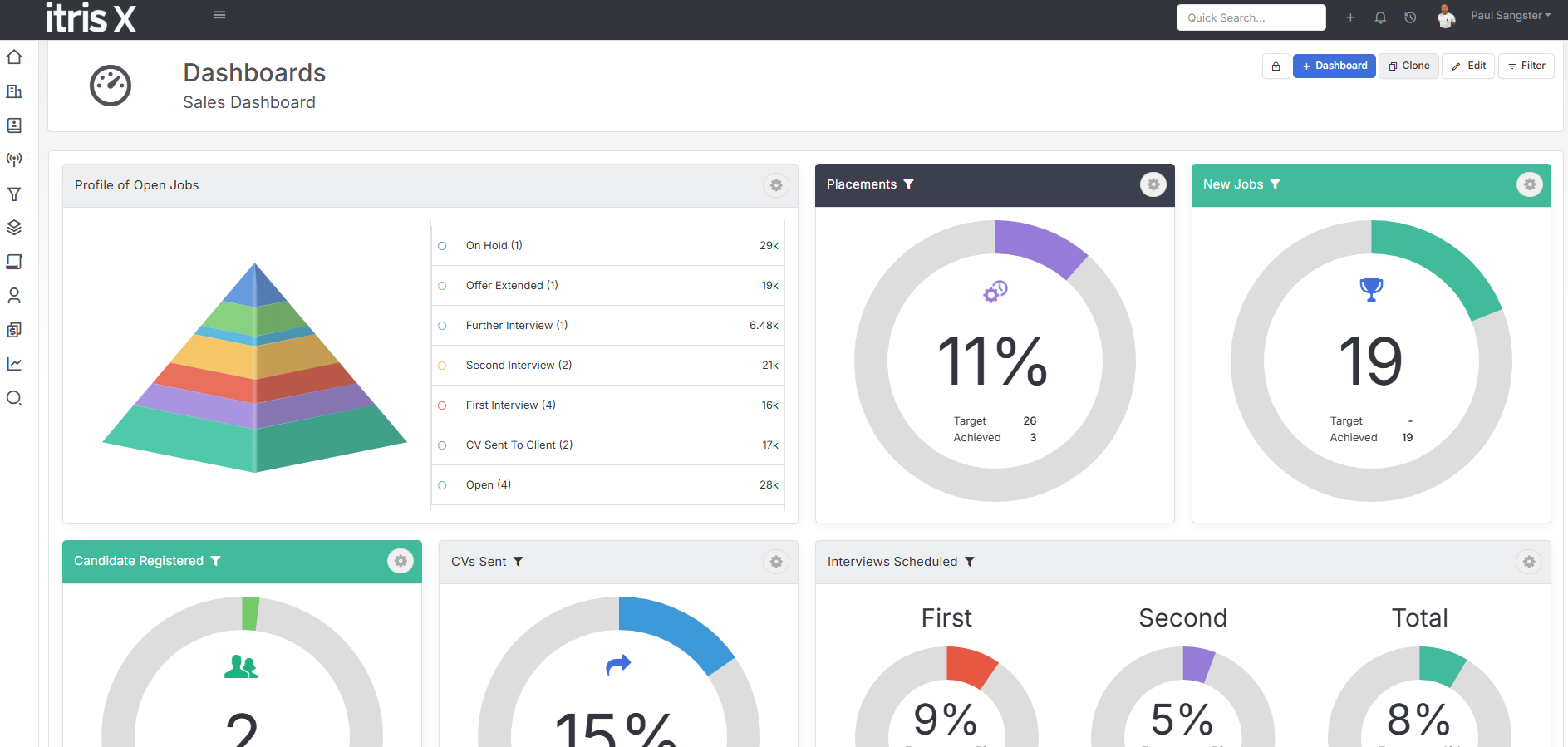Viewport: 1568px width, 747px height.
Task: Click the Filter button
Action: pyautogui.click(x=1526, y=66)
